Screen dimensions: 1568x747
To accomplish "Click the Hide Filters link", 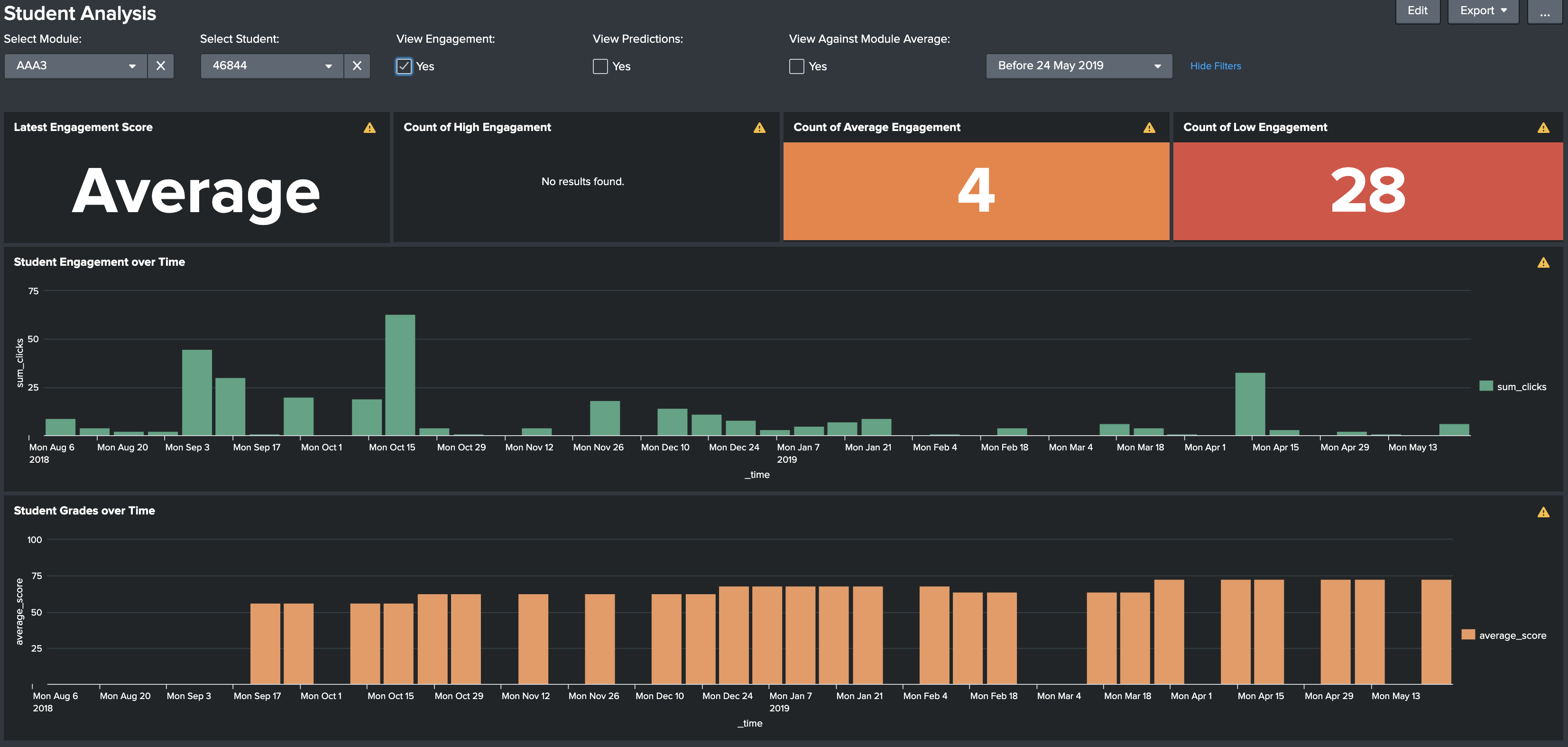I will pos(1215,66).
